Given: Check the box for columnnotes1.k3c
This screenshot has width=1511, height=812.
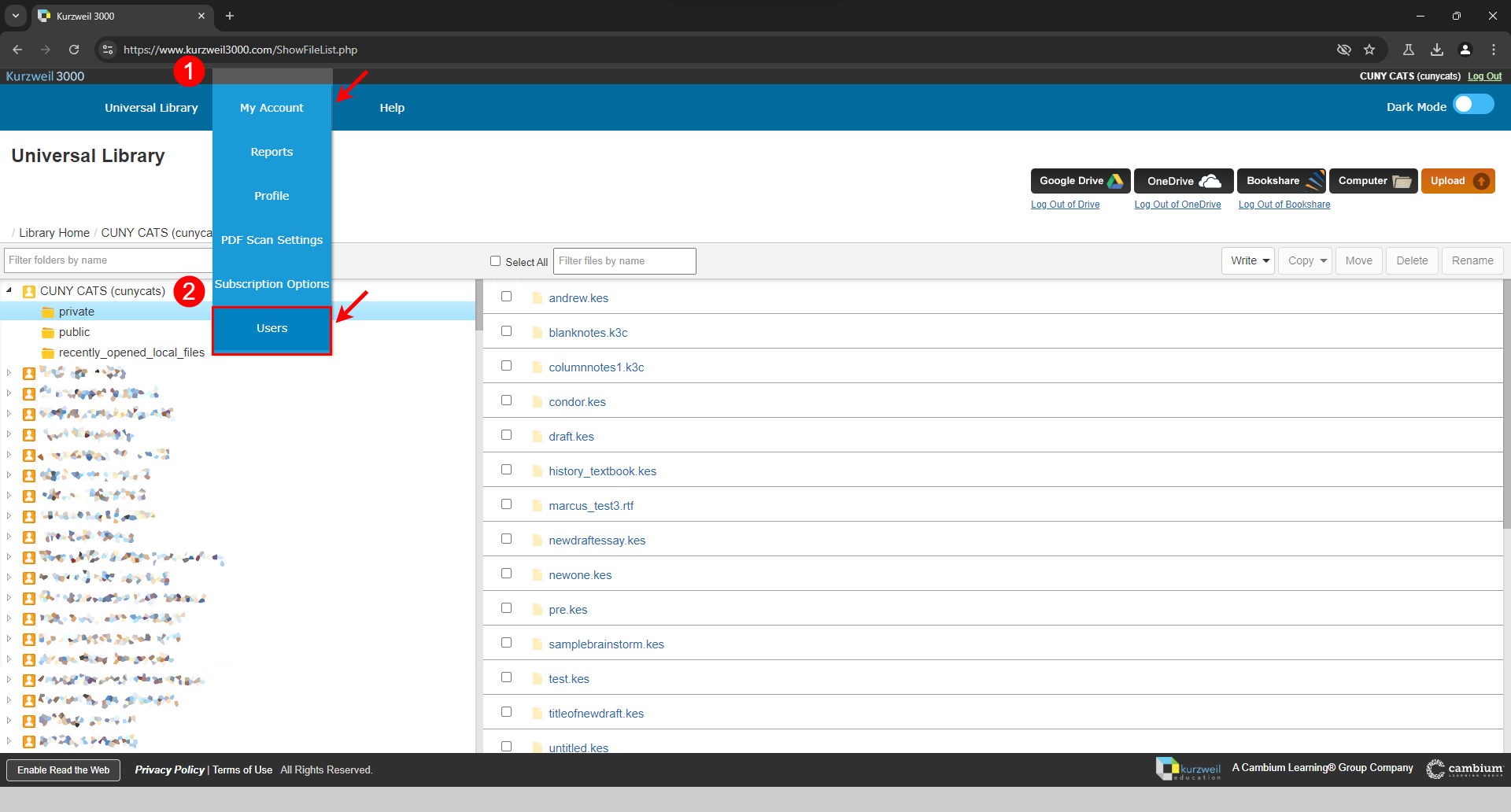Looking at the screenshot, I should [x=507, y=366].
